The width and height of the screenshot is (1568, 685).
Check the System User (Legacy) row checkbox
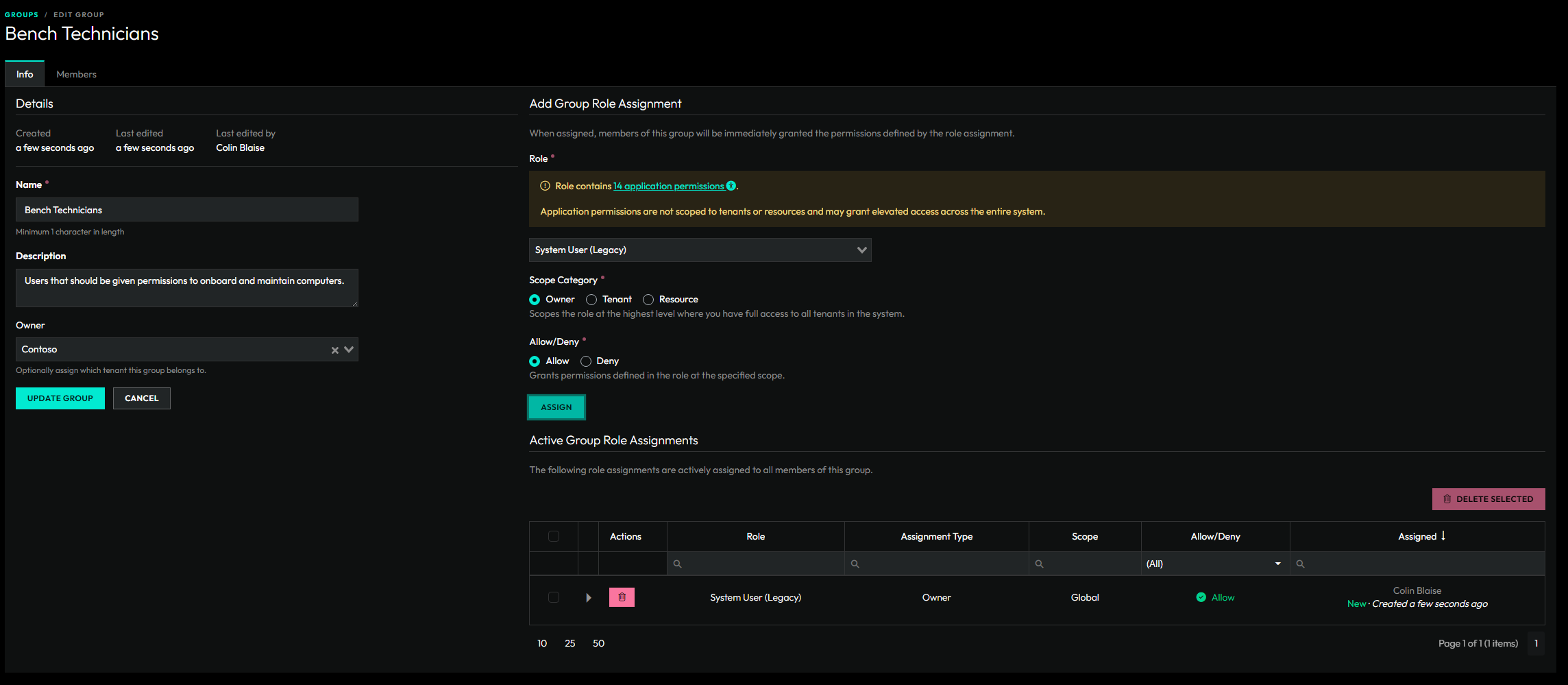coord(554,597)
